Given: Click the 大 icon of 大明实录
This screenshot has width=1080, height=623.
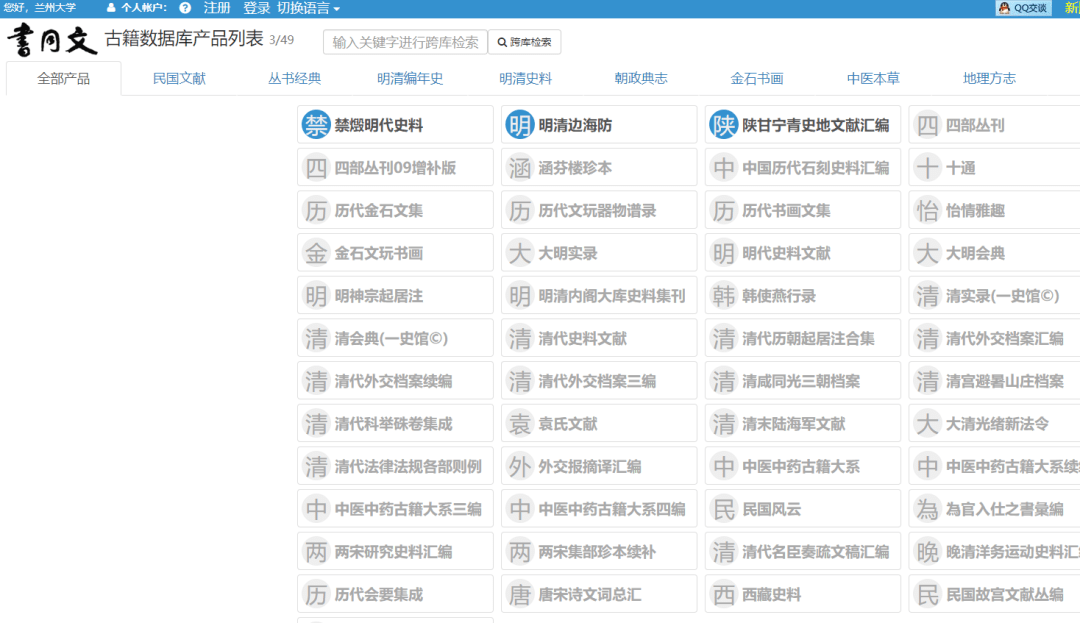Looking at the screenshot, I should 520,253.
